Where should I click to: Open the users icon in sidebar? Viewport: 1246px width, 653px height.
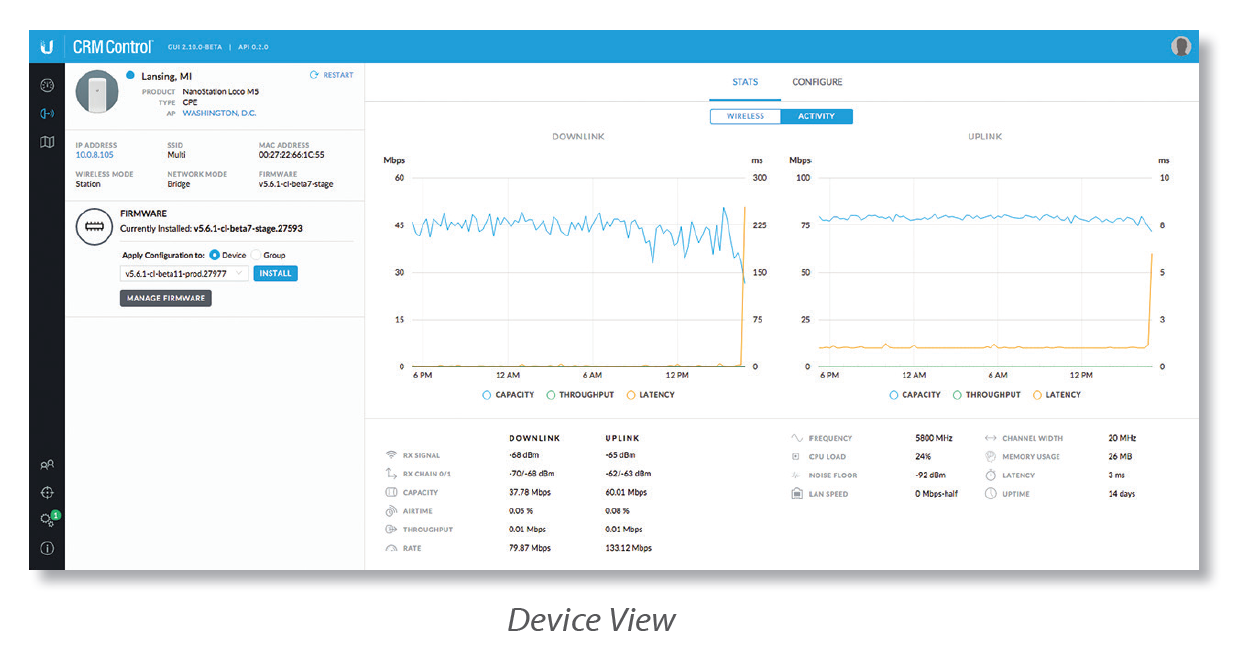tap(47, 464)
